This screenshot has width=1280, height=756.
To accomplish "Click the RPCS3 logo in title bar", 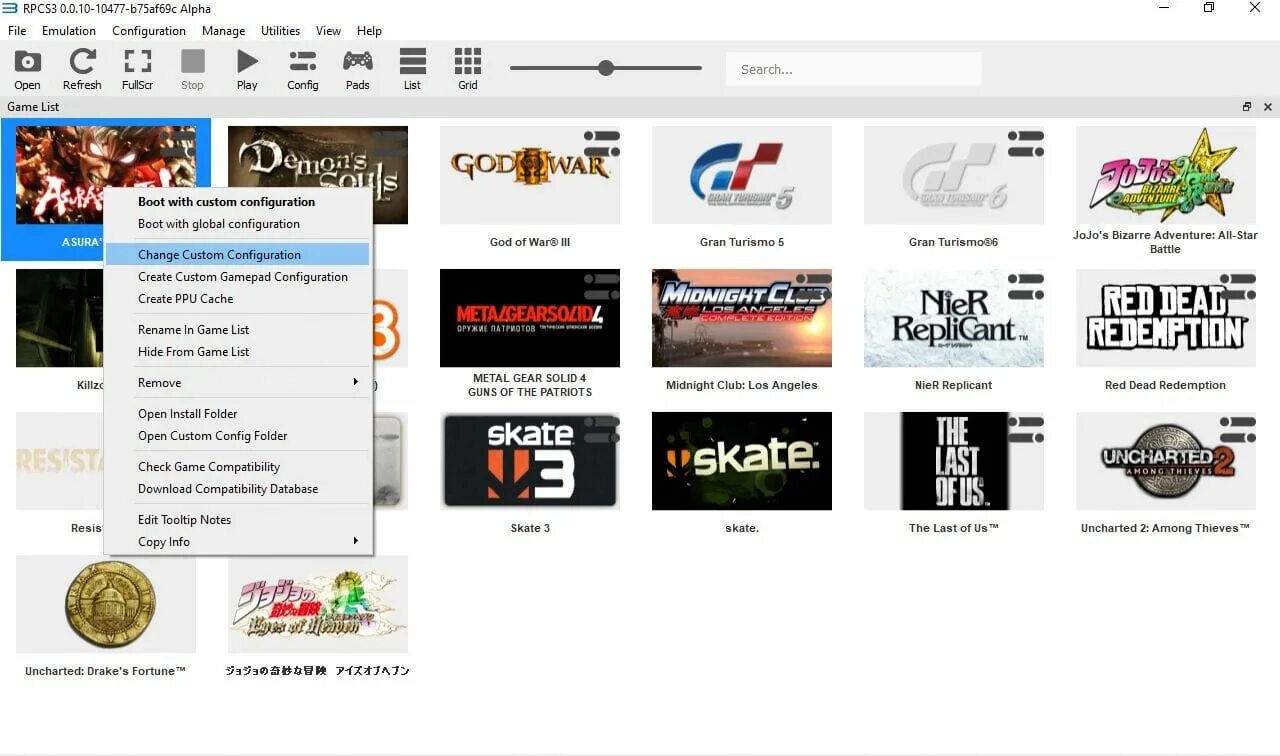I will click(10, 8).
